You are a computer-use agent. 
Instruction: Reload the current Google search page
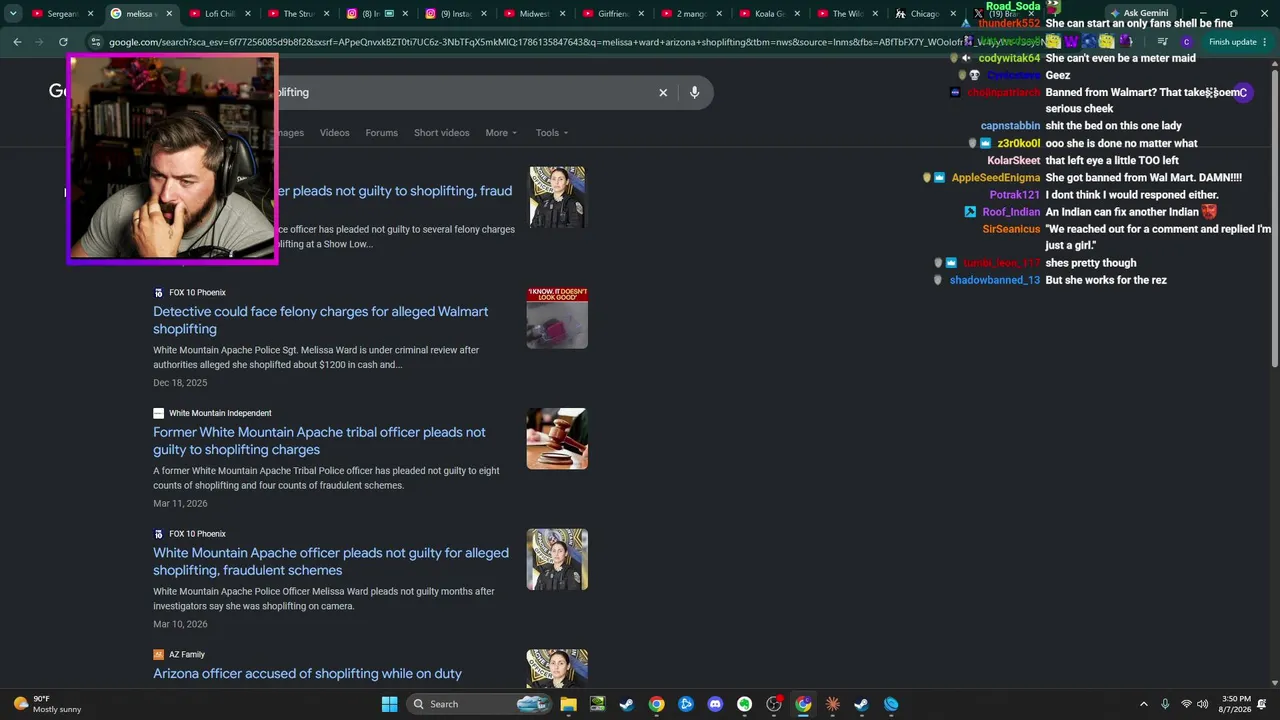tap(63, 42)
